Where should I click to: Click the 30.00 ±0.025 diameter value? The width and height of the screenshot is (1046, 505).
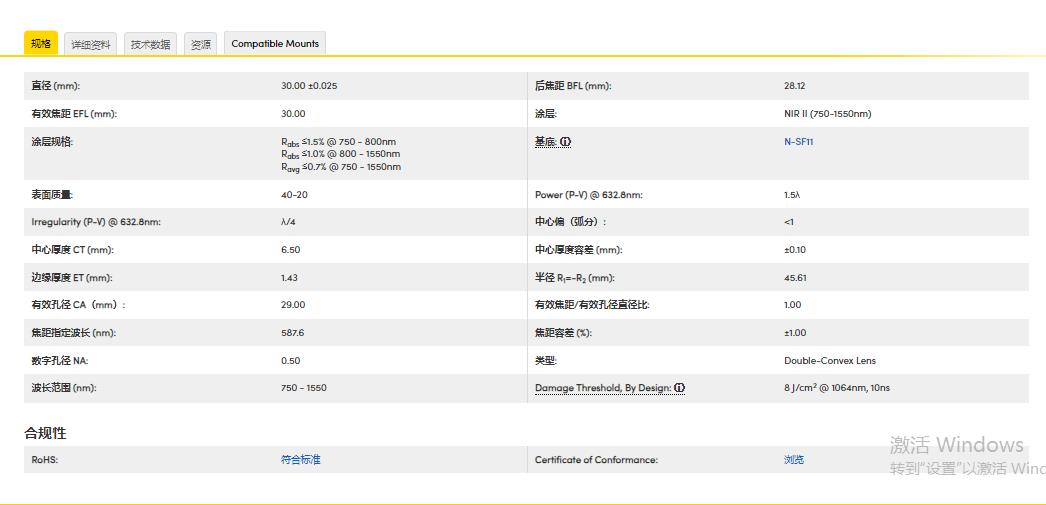click(x=309, y=86)
